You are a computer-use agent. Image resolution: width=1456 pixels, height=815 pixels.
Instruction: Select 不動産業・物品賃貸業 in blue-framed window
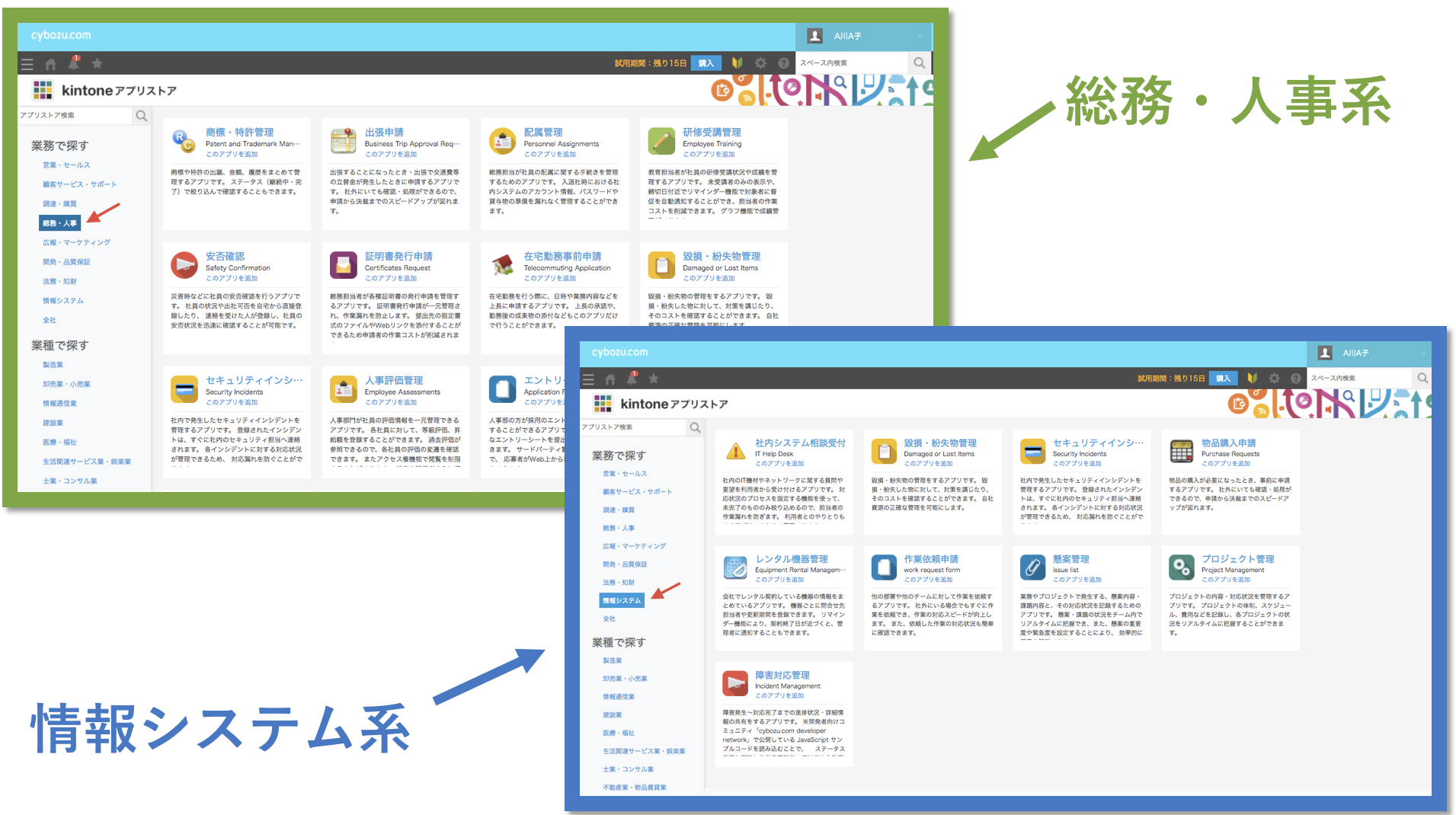634,788
